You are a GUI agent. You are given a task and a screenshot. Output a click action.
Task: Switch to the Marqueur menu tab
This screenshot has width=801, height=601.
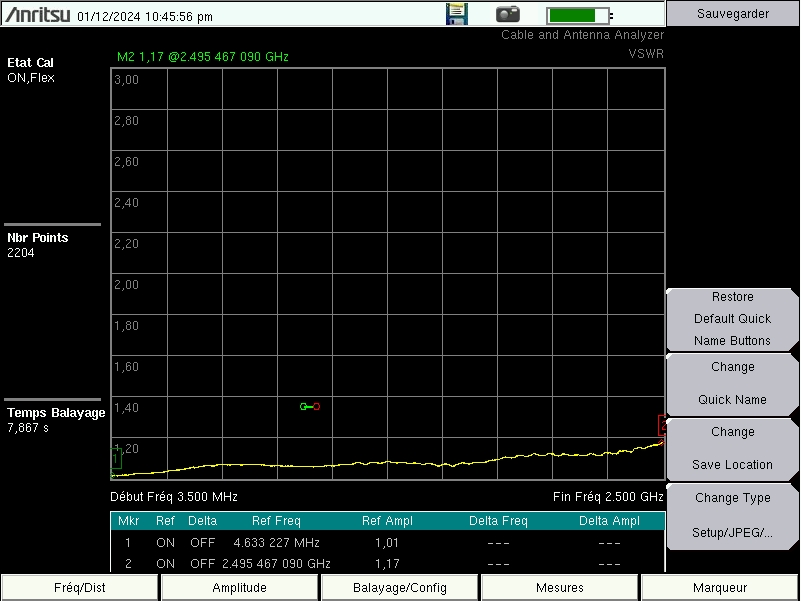(720, 588)
